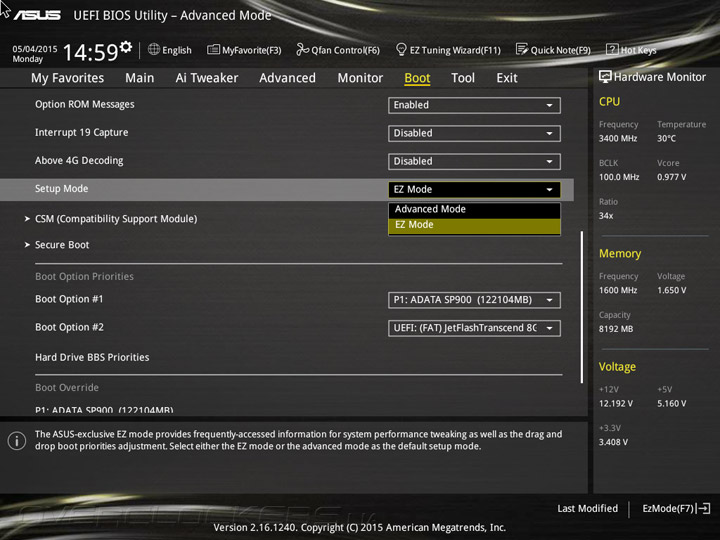
Task: Click the Setup Mode label
Action: (x=61, y=189)
